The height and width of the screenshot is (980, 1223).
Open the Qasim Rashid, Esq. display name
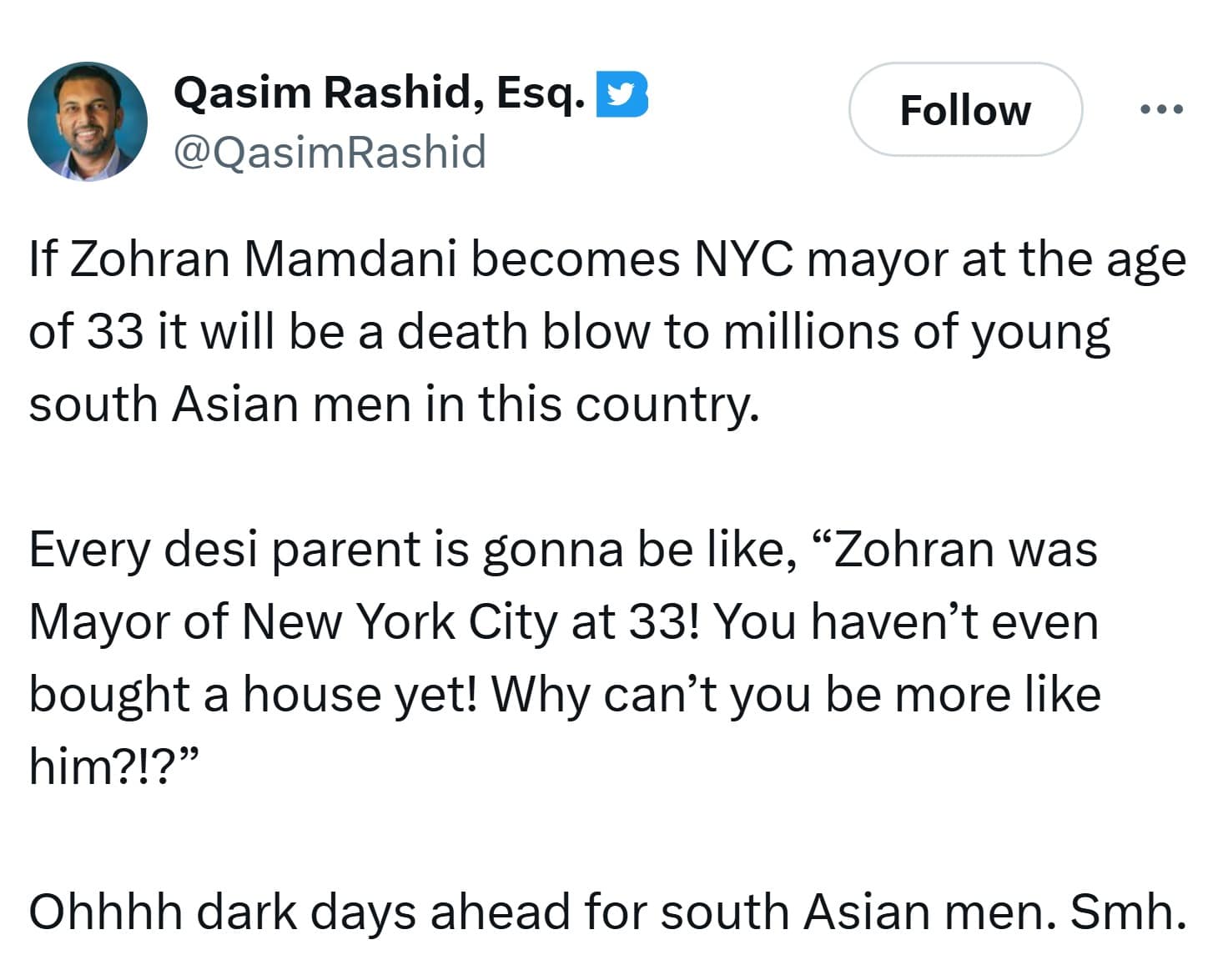(x=379, y=92)
